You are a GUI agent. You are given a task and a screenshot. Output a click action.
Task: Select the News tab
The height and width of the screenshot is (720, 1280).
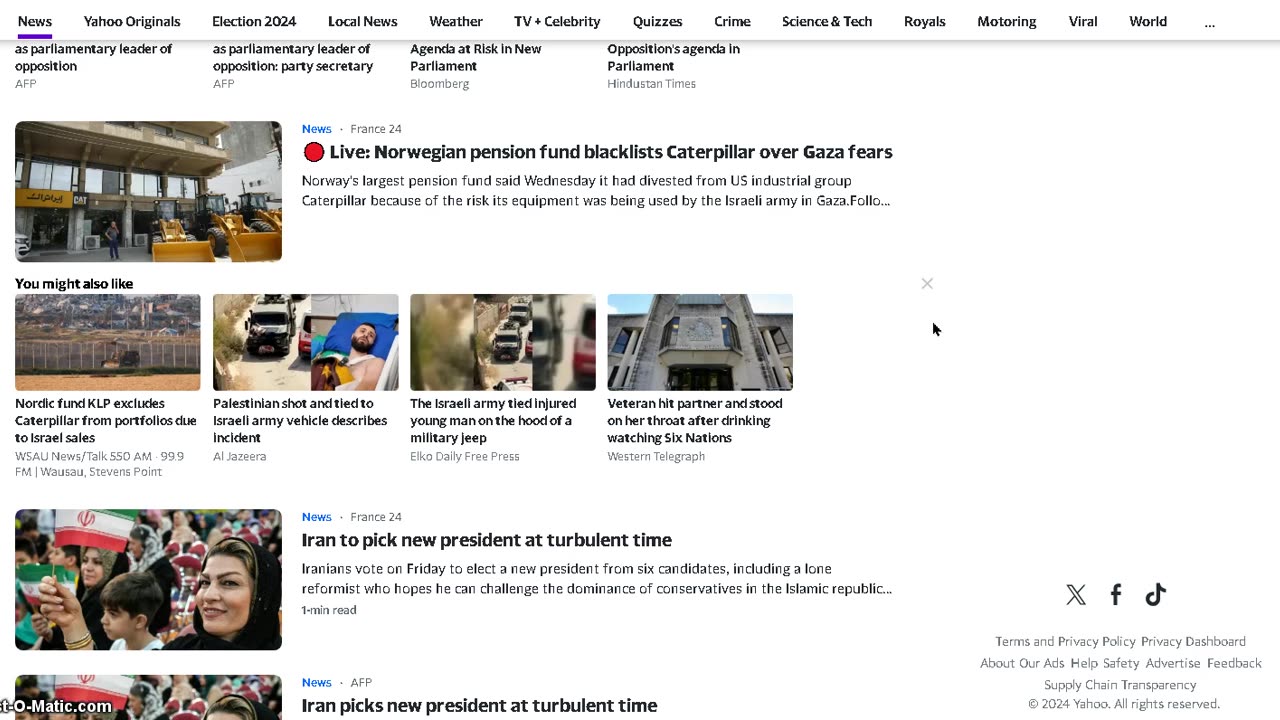[35, 21]
